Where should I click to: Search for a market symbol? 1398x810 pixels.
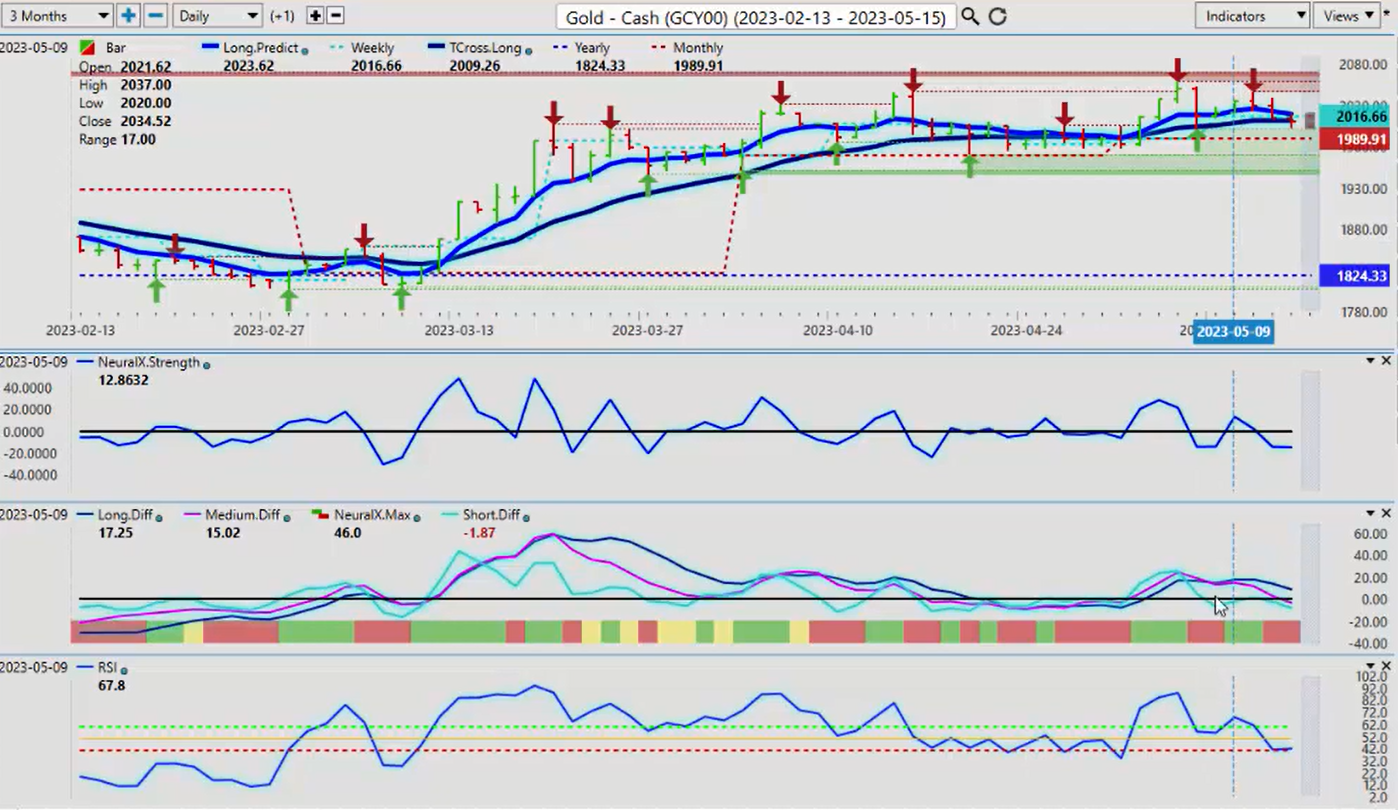click(x=970, y=17)
